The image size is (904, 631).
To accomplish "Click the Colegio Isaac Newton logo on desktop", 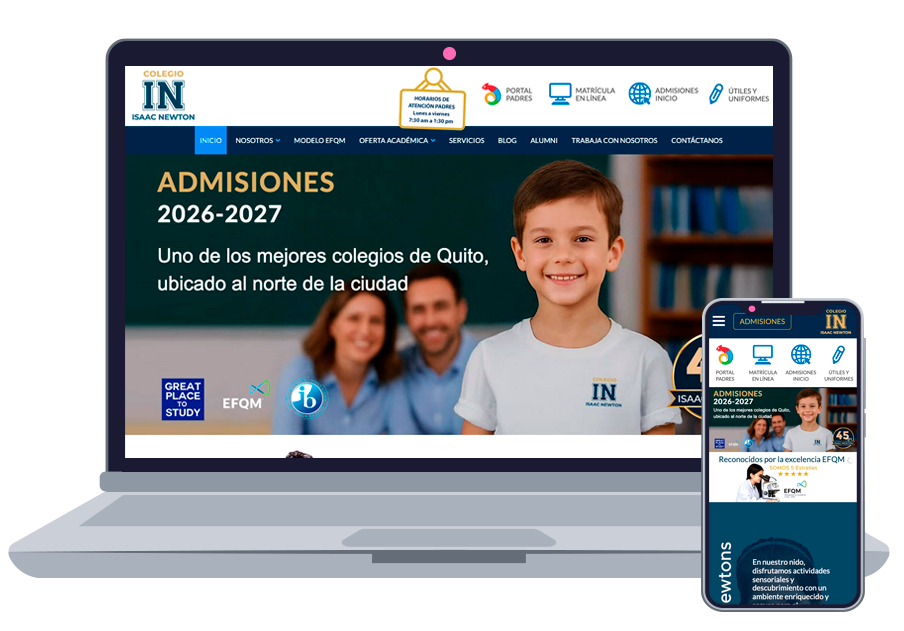I will pyautogui.click(x=163, y=96).
